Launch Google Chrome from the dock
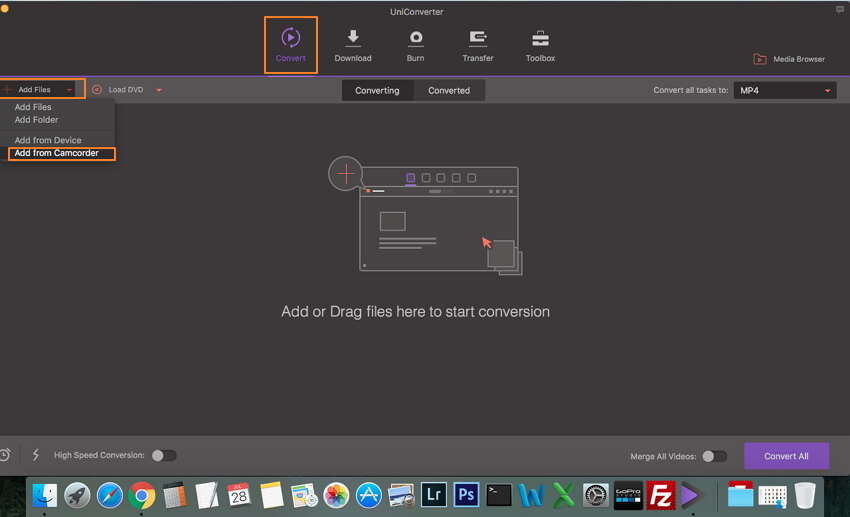The width and height of the screenshot is (850, 517). tap(142, 495)
